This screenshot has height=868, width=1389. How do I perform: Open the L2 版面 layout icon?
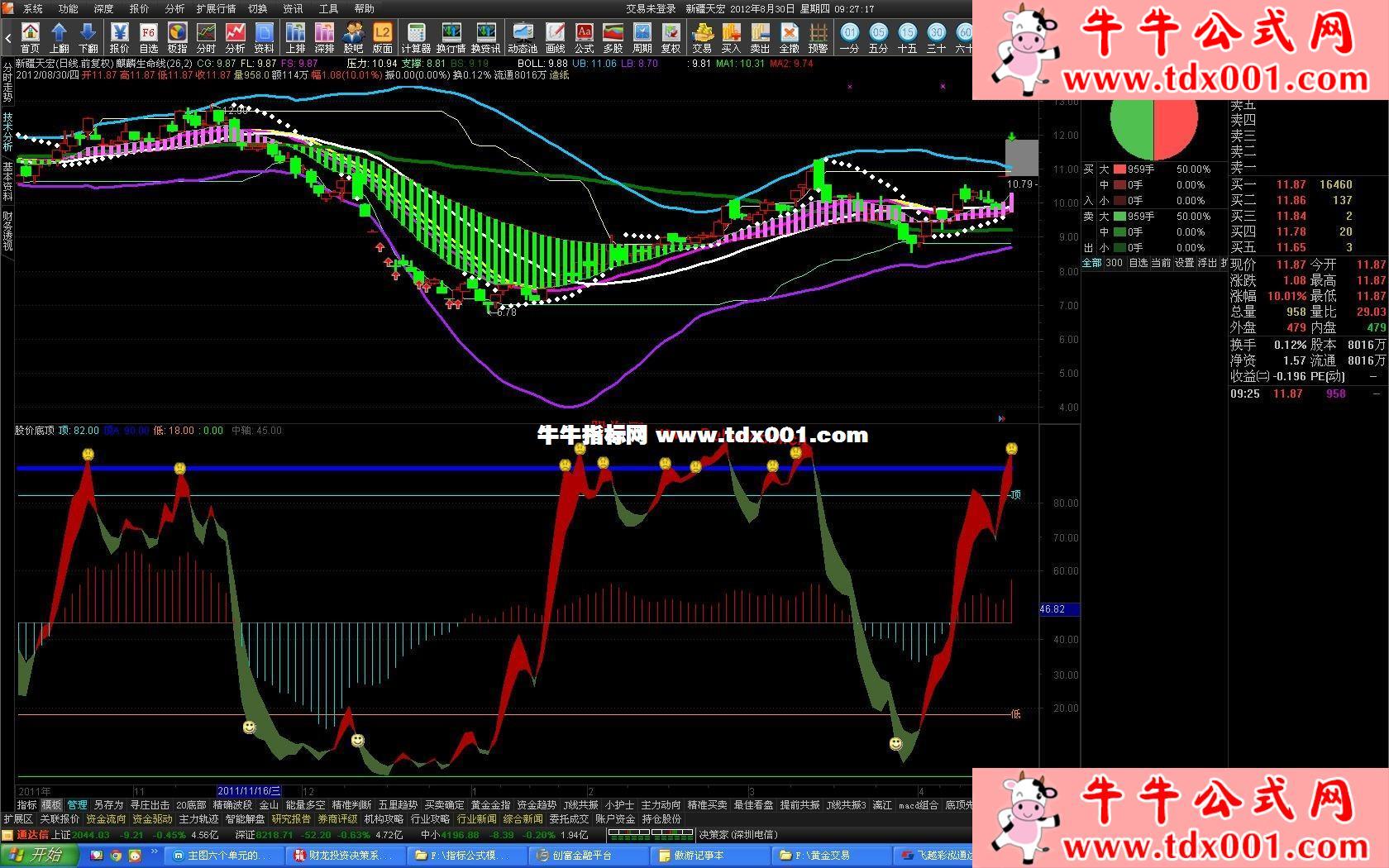382,38
